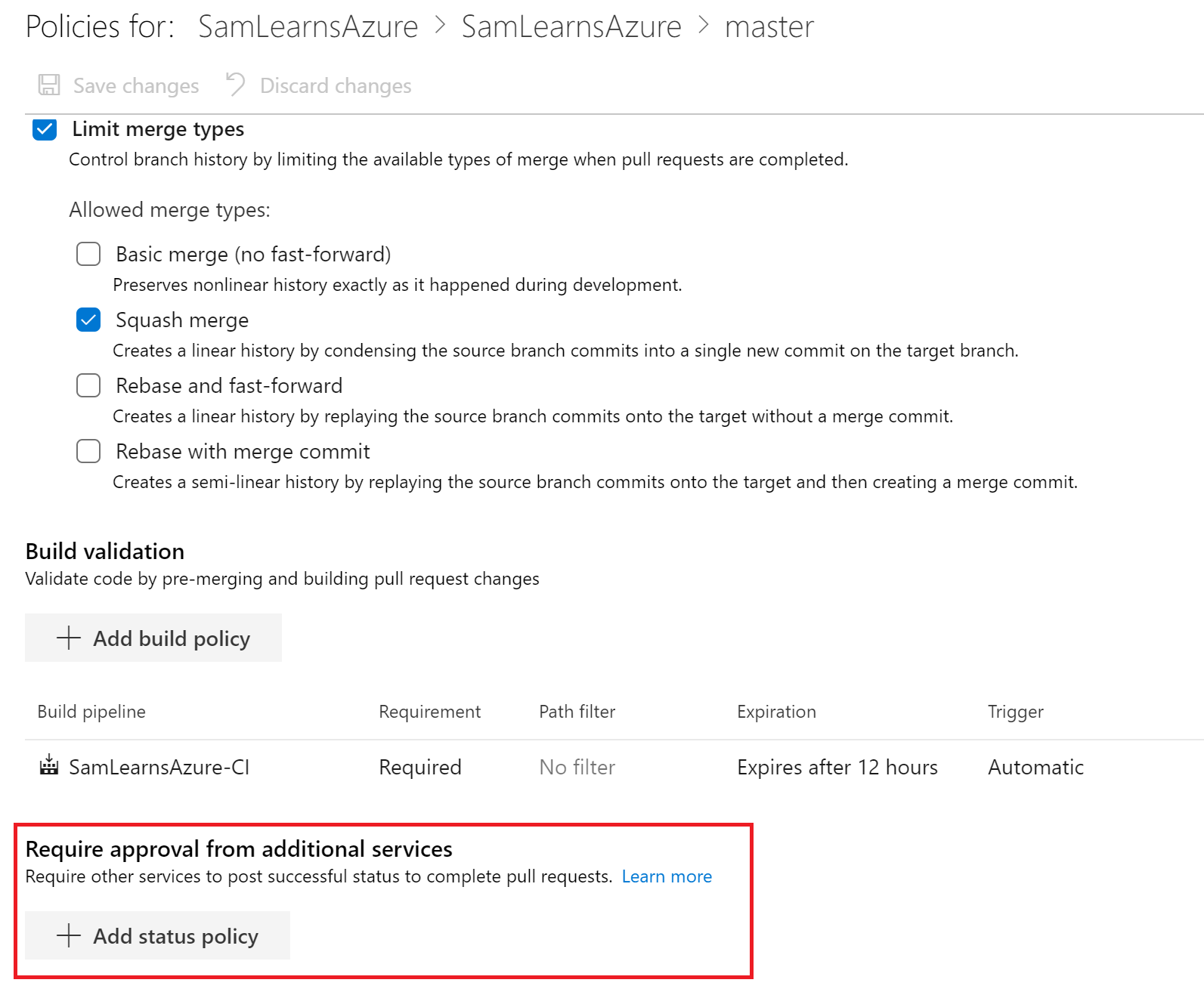Select the SamLearnsAzure-CI pipeline row
Image resolution: width=1204 pixels, height=992 pixels.
point(159,767)
